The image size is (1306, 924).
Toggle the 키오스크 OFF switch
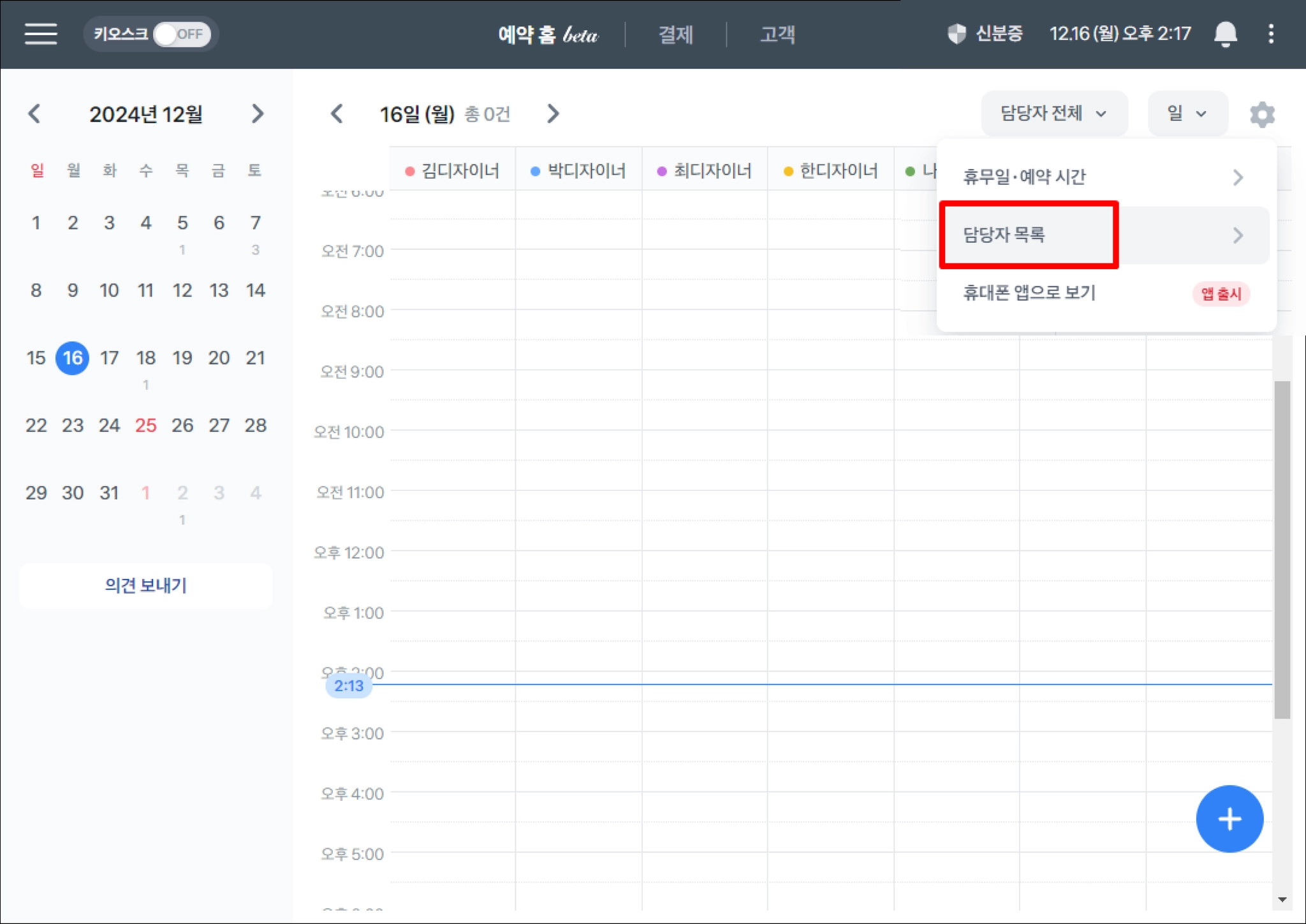[182, 34]
